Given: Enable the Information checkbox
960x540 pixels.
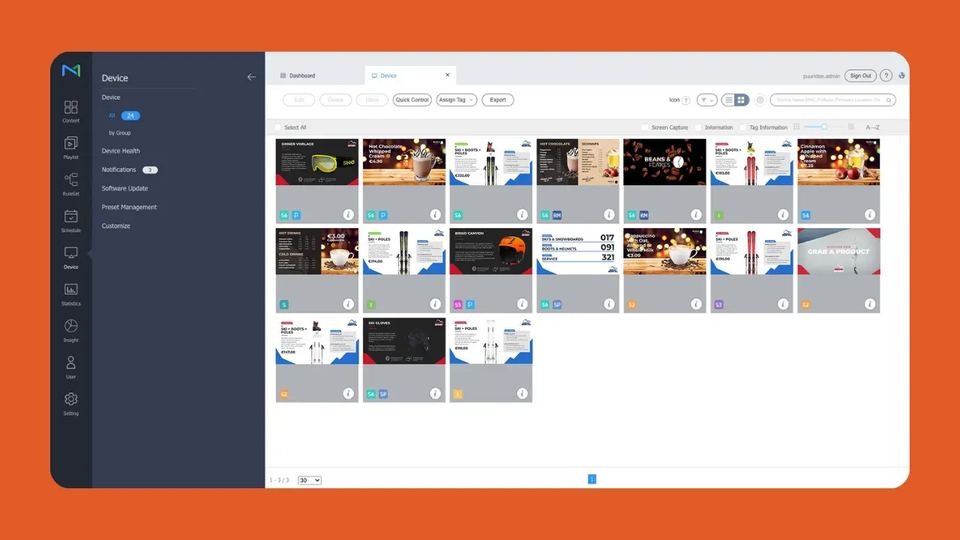Looking at the screenshot, I should pos(698,127).
